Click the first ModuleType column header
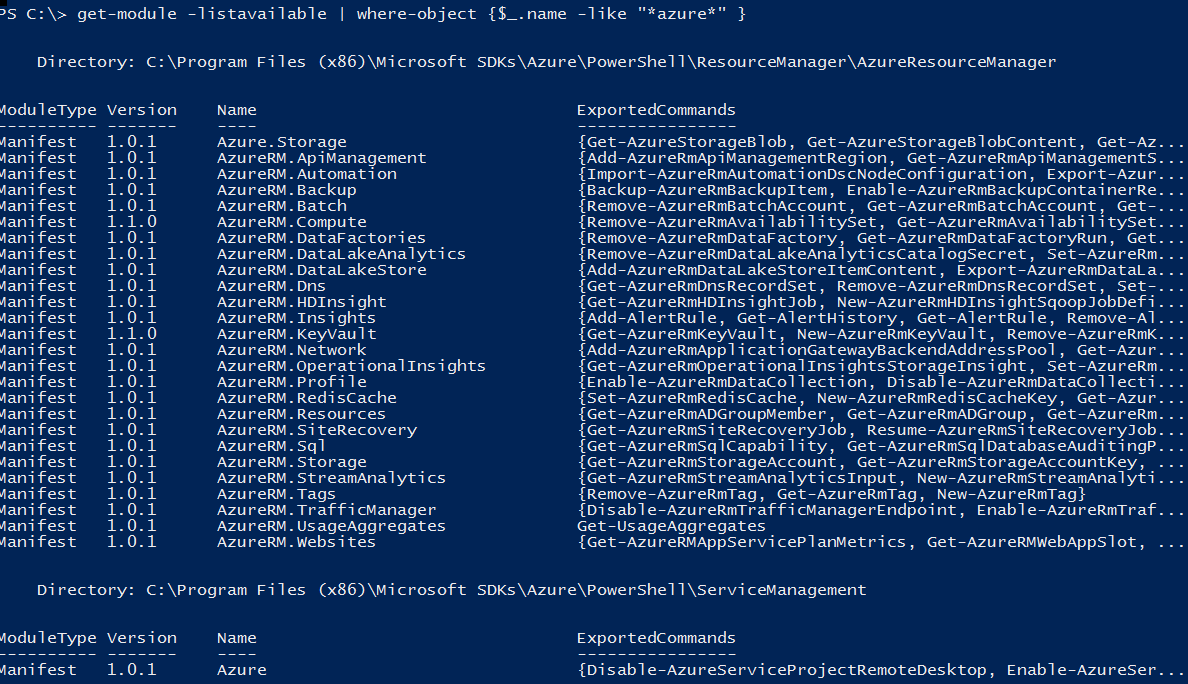Image resolution: width=1188 pixels, height=684 pixels. pos(48,110)
